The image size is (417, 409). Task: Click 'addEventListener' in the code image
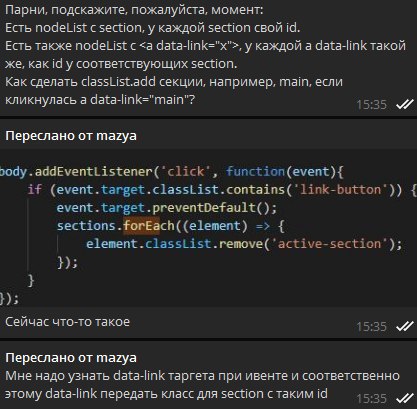tap(93, 172)
